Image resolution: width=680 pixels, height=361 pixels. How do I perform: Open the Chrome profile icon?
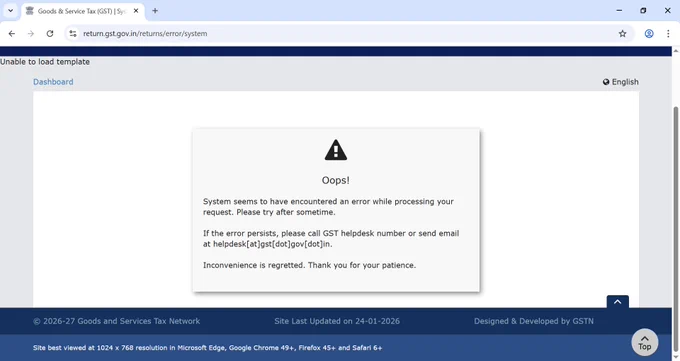point(649,33)
